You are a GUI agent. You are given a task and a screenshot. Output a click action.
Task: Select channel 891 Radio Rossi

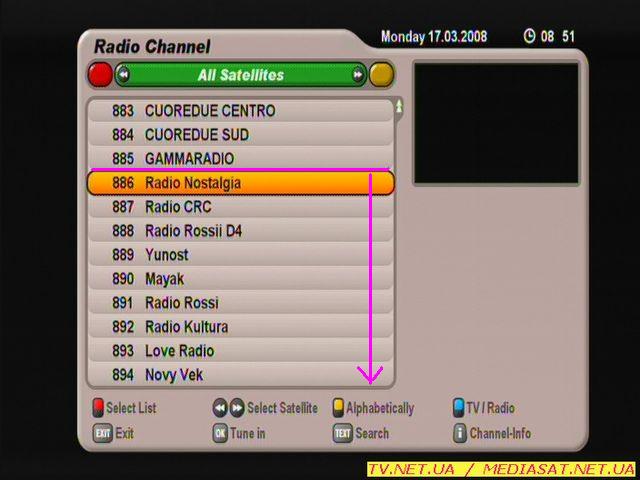tap(240, 303)
